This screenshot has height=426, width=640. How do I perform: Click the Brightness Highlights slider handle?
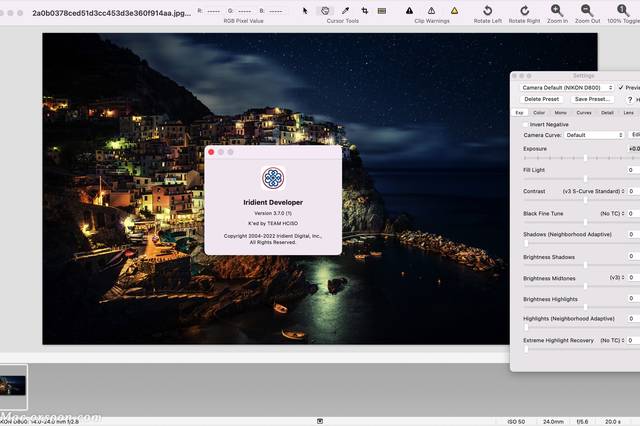585,307
